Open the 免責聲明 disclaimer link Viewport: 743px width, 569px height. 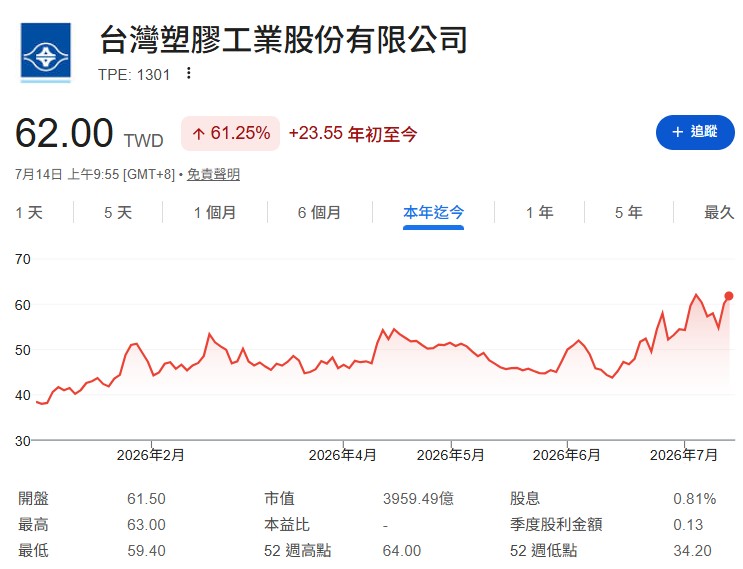pyautogui.click(x=213, y=174)
